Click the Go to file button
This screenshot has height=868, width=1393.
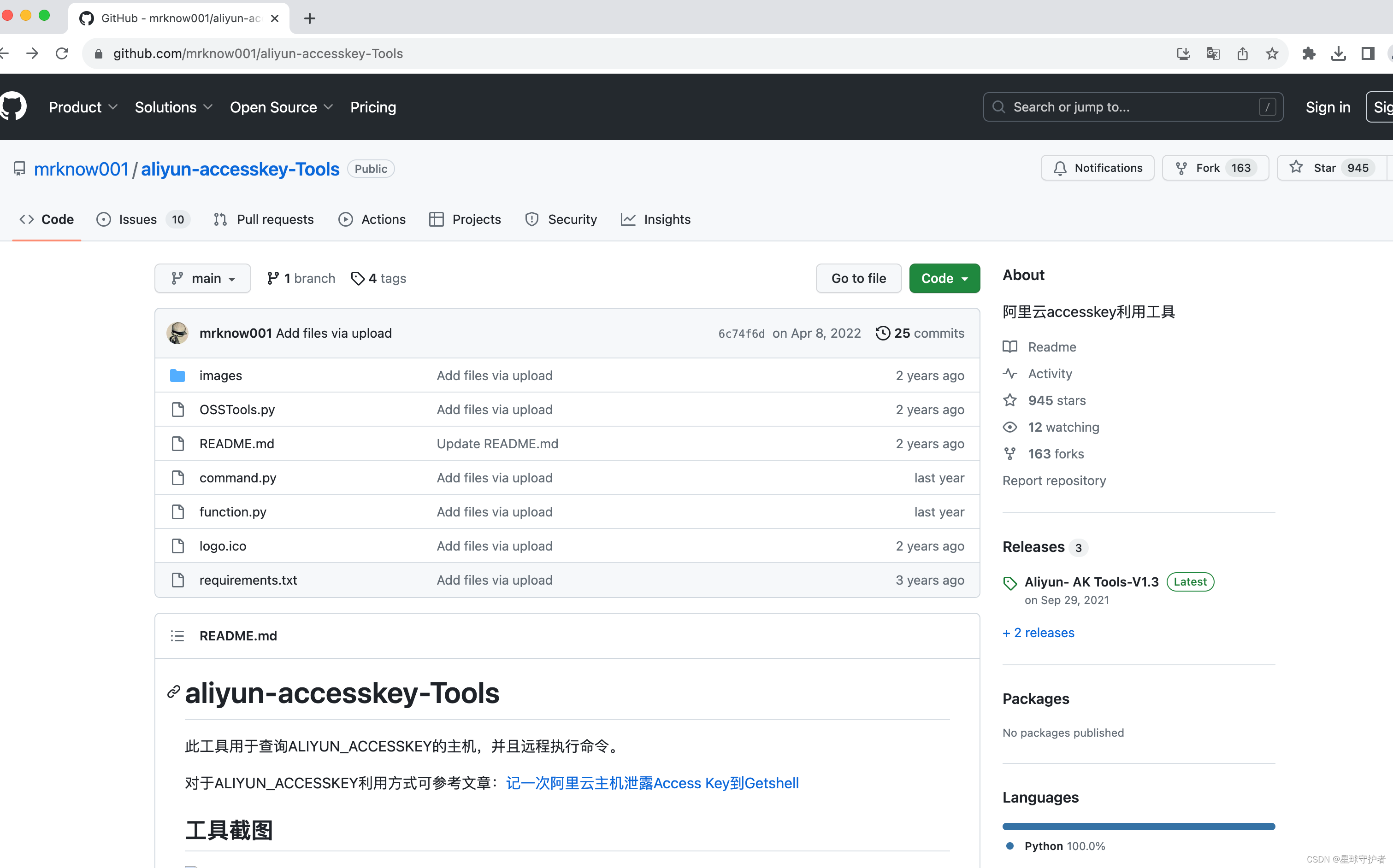(858, 278)
